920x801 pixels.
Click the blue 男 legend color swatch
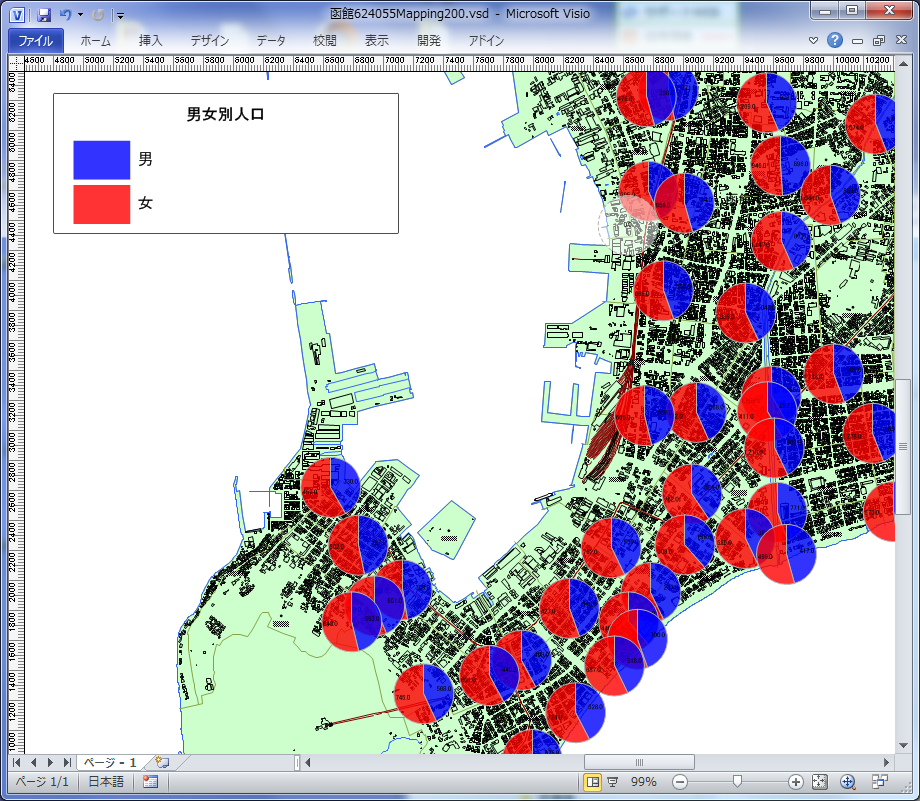tap(101, 160)
